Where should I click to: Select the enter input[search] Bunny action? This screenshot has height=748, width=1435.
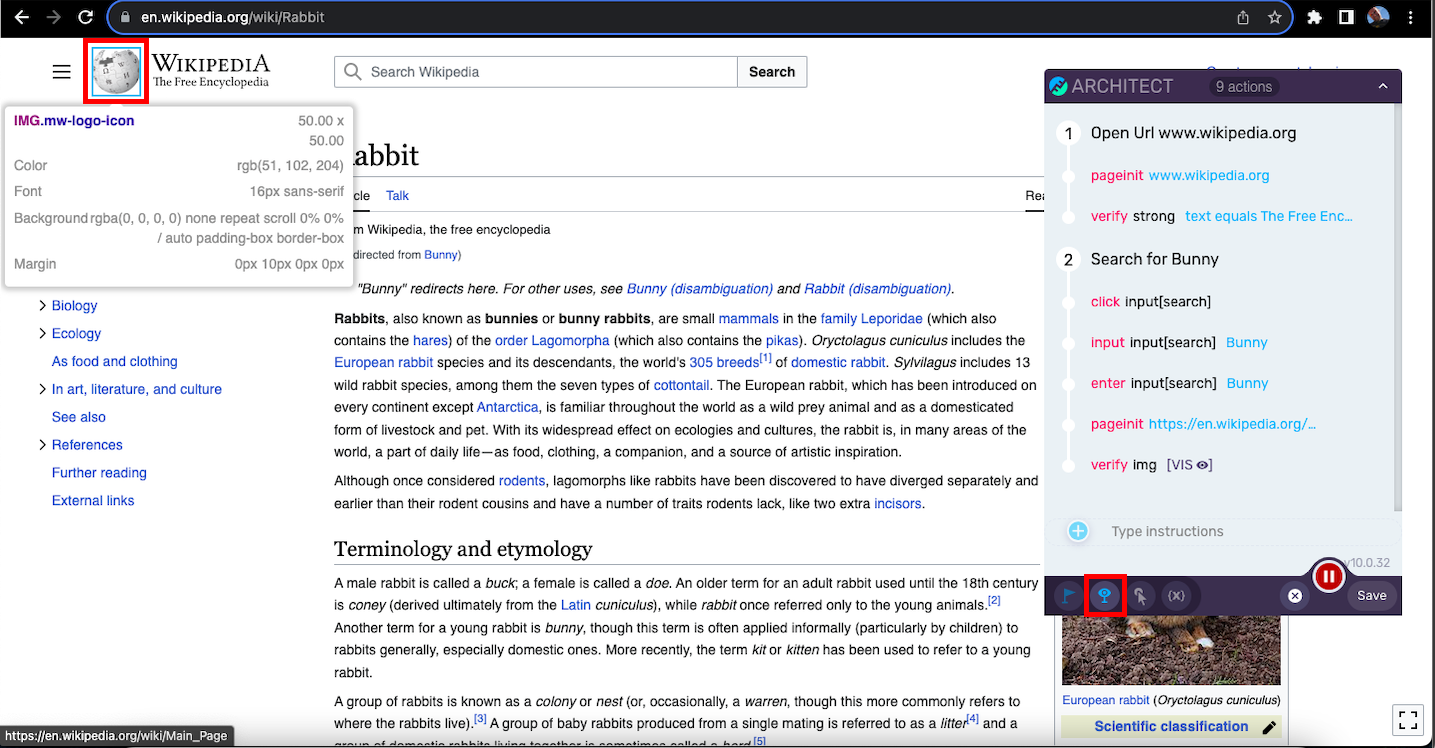tap(1179, 384)
